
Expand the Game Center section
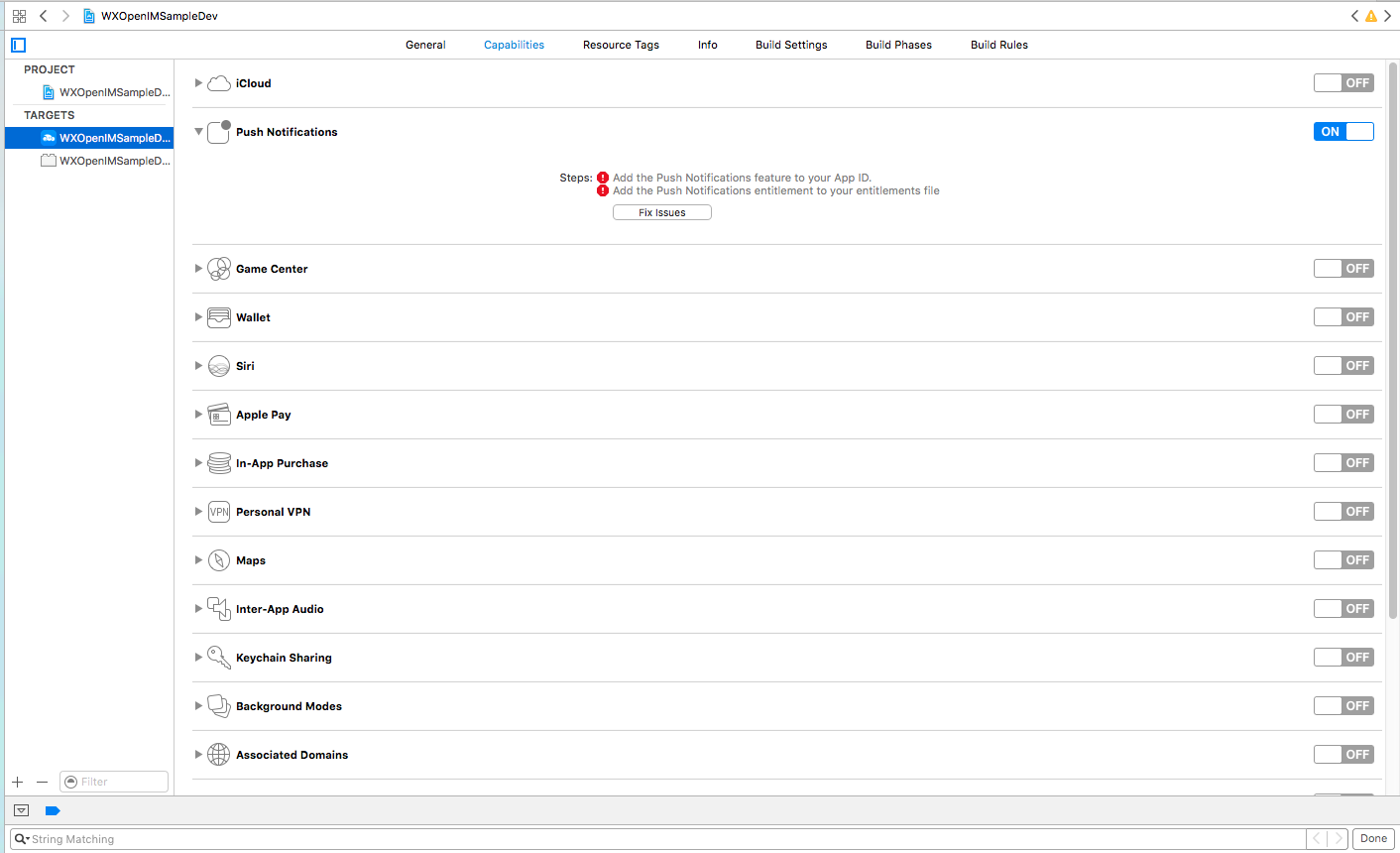tap(198, 269)
